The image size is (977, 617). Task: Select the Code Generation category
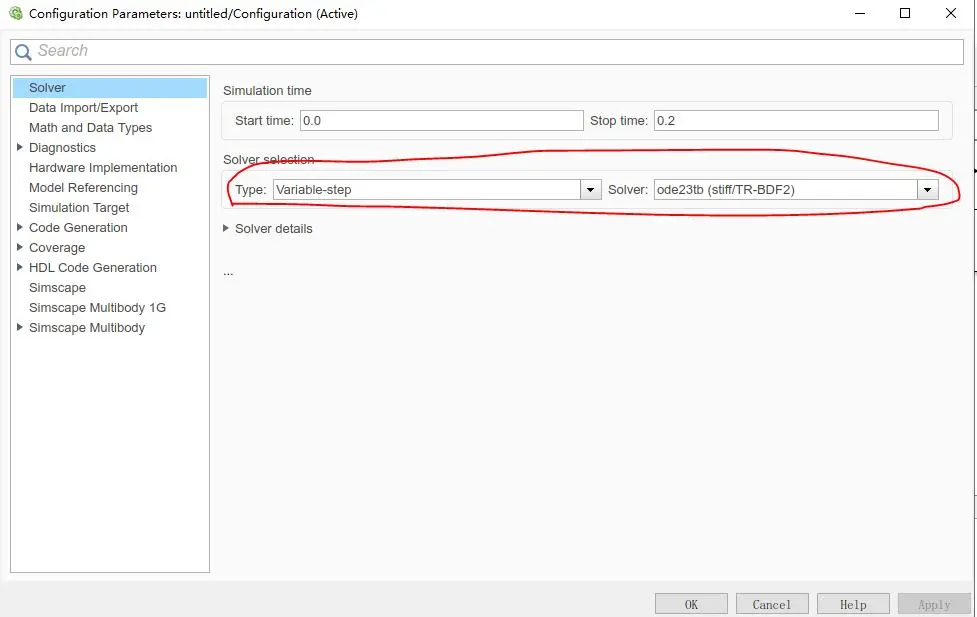tap(78, 227)
